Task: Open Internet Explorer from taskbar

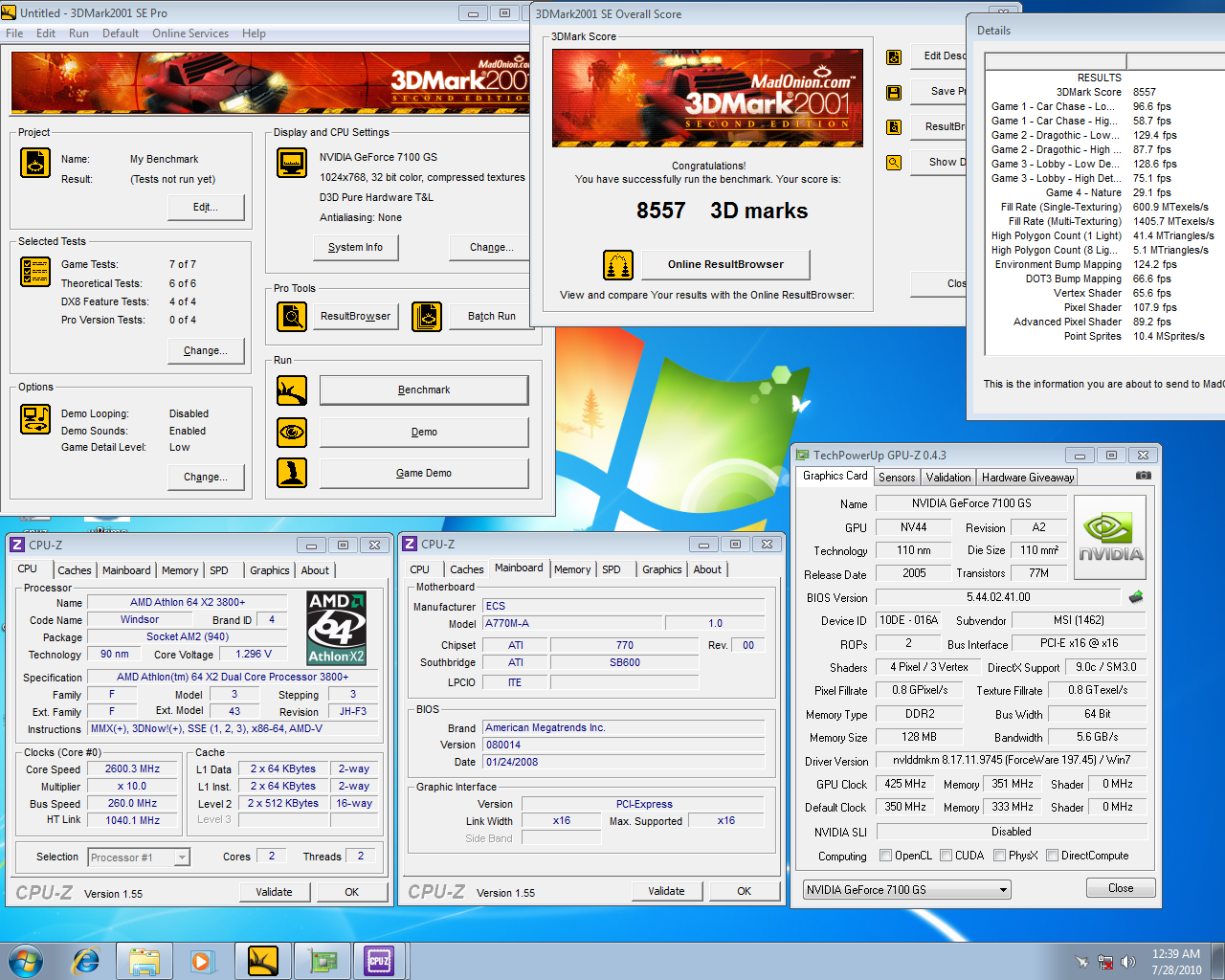Action: 86,960
